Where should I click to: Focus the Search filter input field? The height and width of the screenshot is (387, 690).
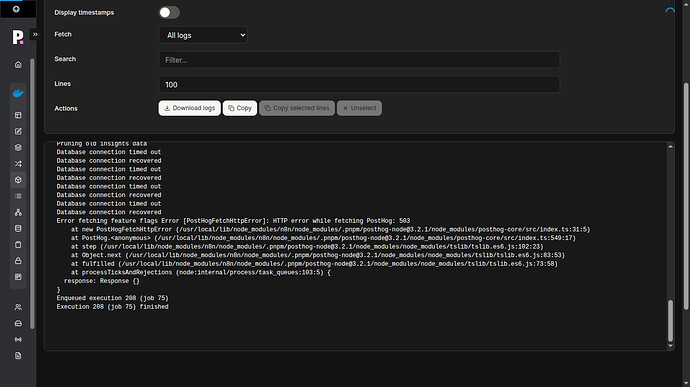(359, 60)
